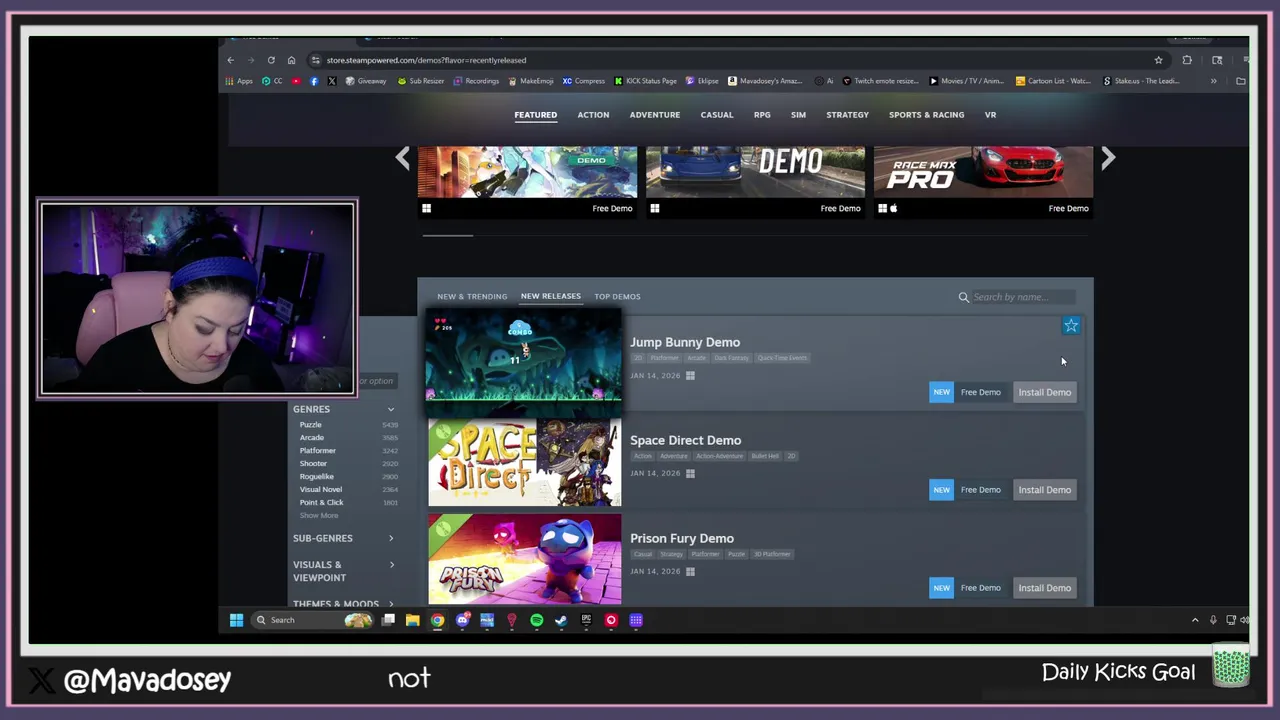Screen dimensions: 1280x720
Task: Open Steam client from taskbar
Action: pos(561,620)
